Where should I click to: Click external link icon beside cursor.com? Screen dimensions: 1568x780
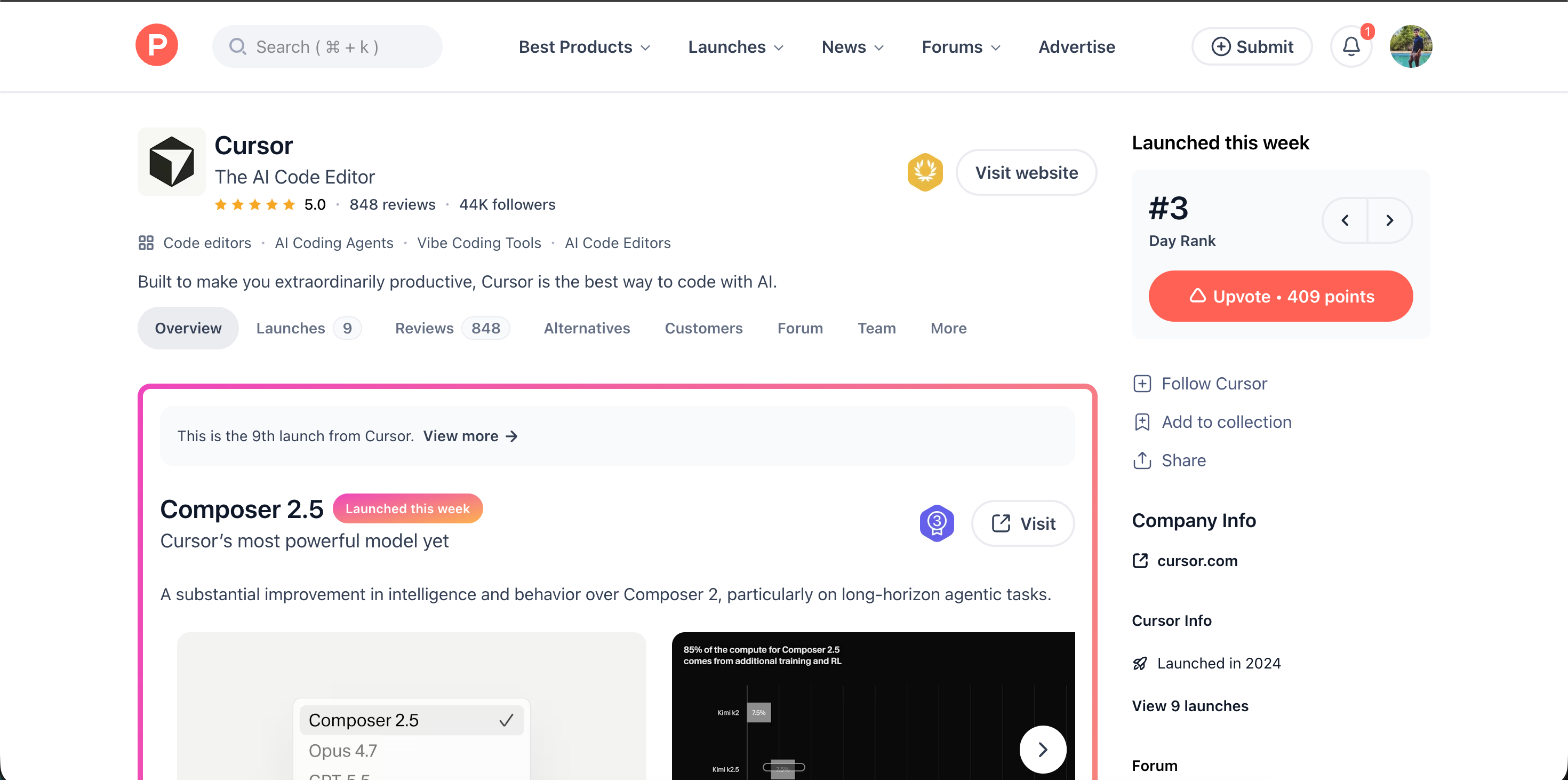coord(1140,561)
